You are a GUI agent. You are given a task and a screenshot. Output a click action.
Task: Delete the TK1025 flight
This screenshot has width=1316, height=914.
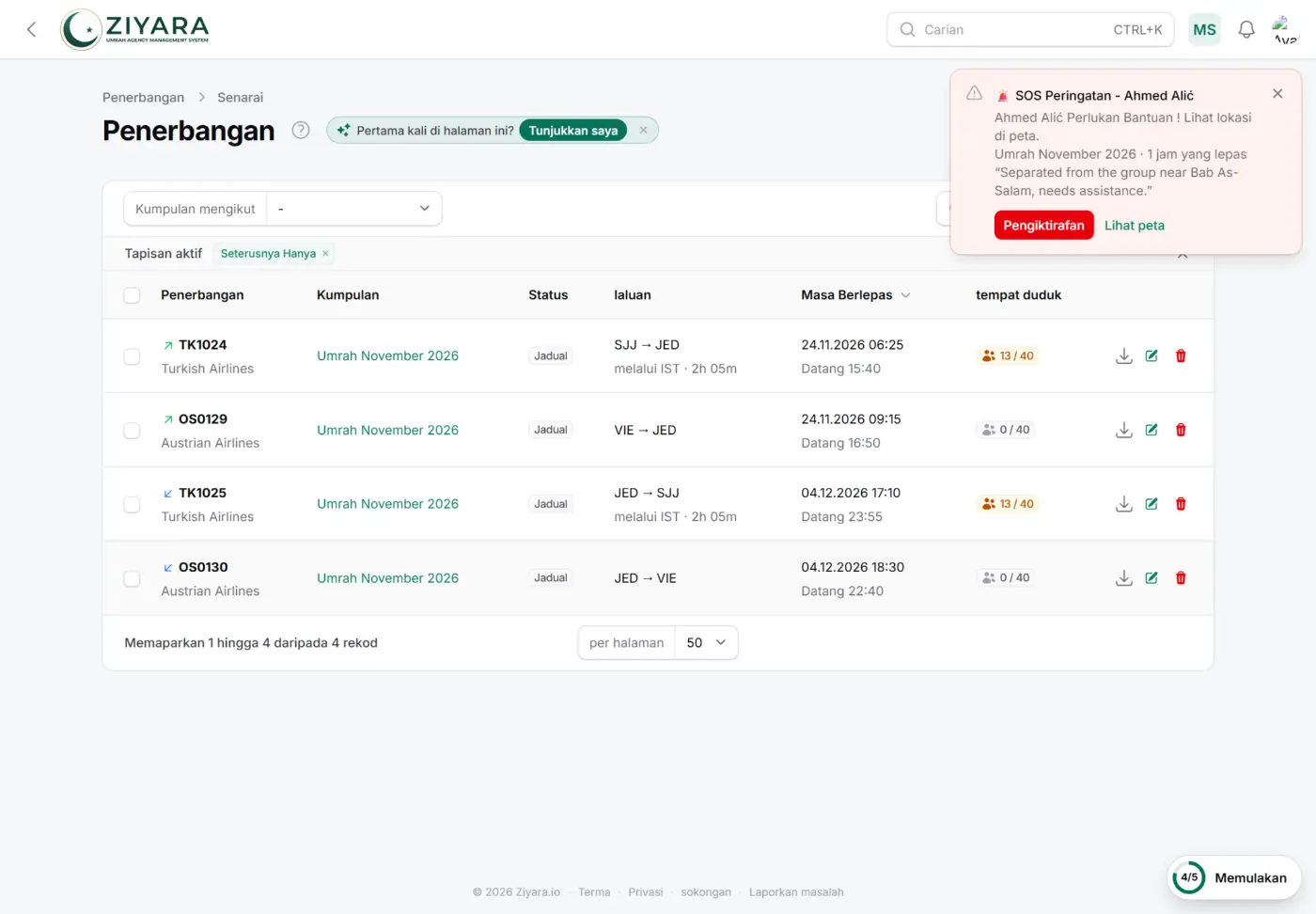(1181, 504)
